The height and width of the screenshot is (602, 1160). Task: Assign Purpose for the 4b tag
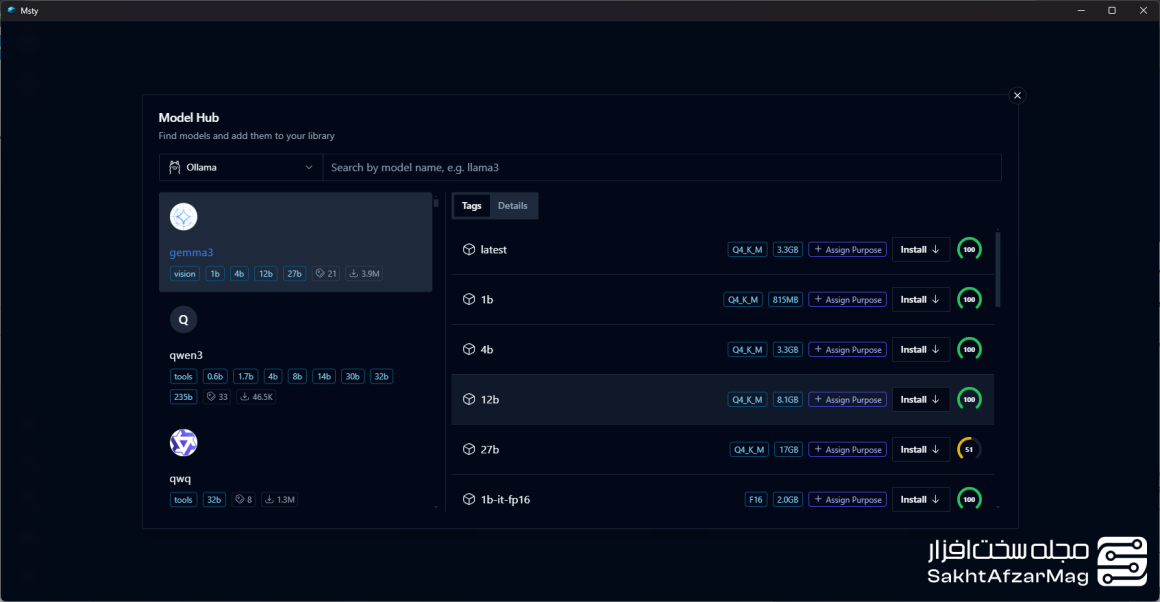pyautogui.click(x=847, y=349)
